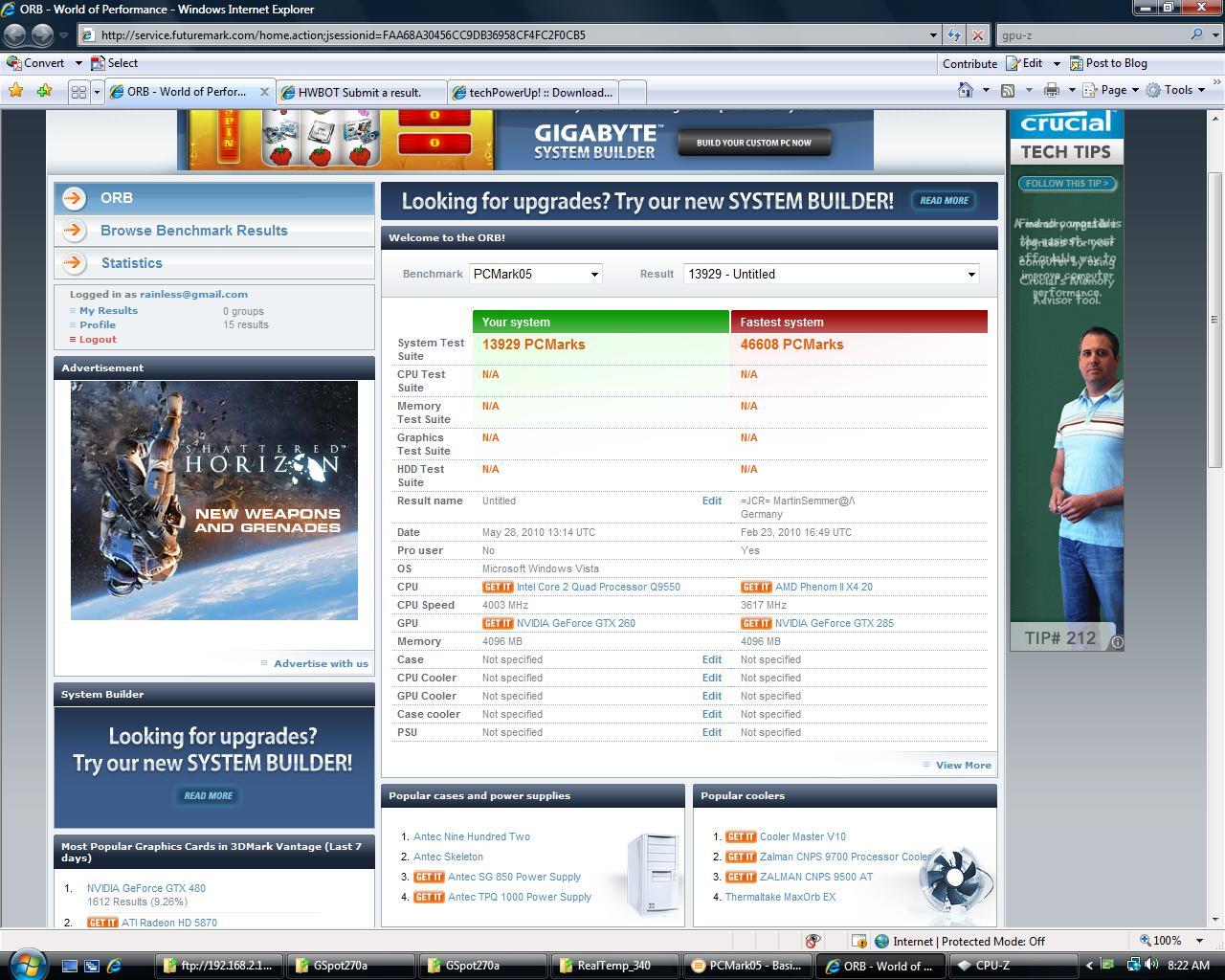The height and width of the screenshot is (980, 1225).
Task: Click the Shattered Horizon advertisement image
Action: 214,501
